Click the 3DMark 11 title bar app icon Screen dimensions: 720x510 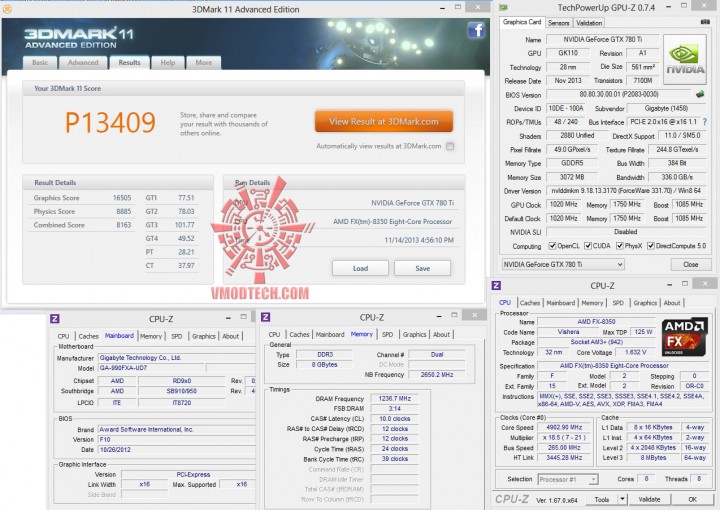8,9
